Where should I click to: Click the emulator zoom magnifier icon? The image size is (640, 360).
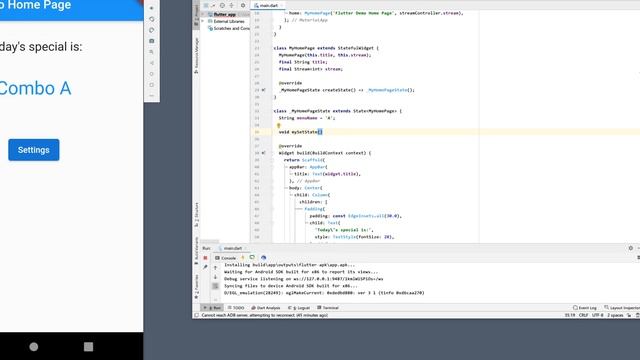(152, 52)
